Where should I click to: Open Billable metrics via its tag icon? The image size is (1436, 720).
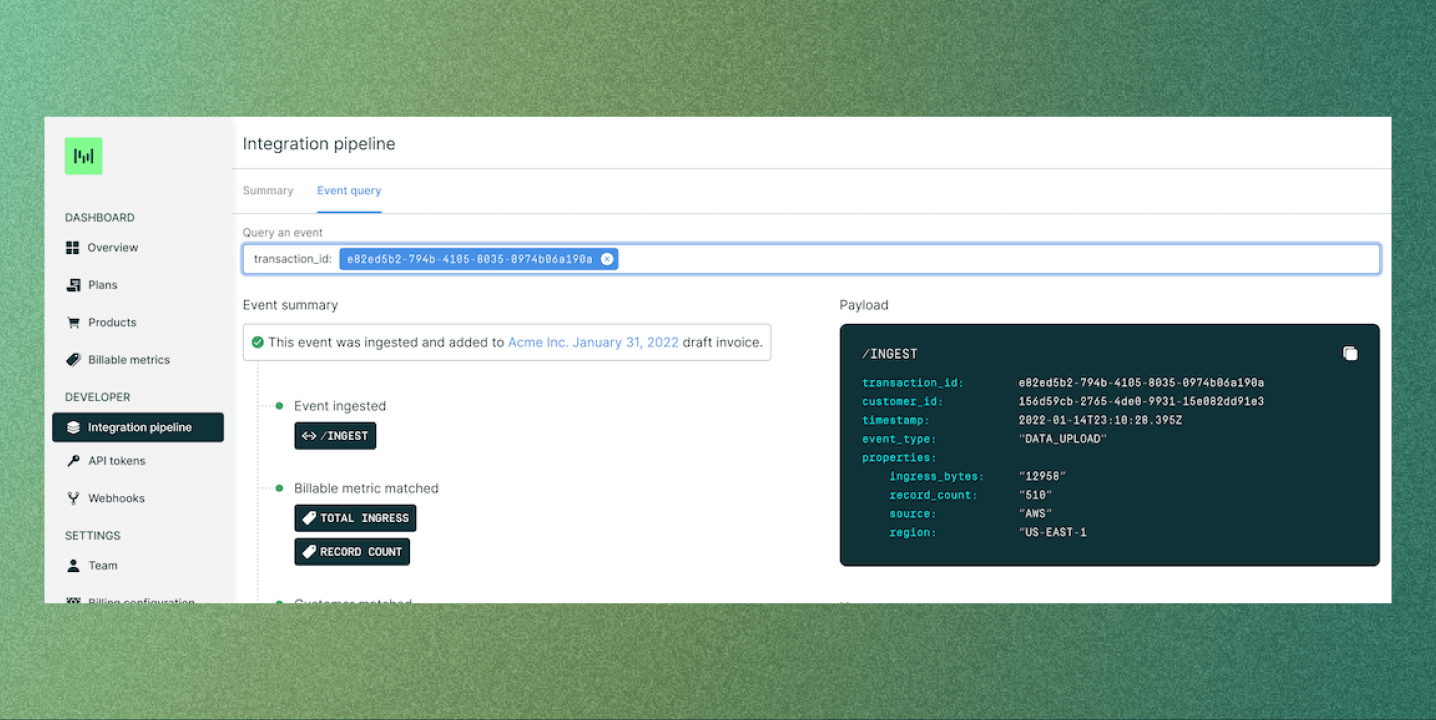pos(74,359)
